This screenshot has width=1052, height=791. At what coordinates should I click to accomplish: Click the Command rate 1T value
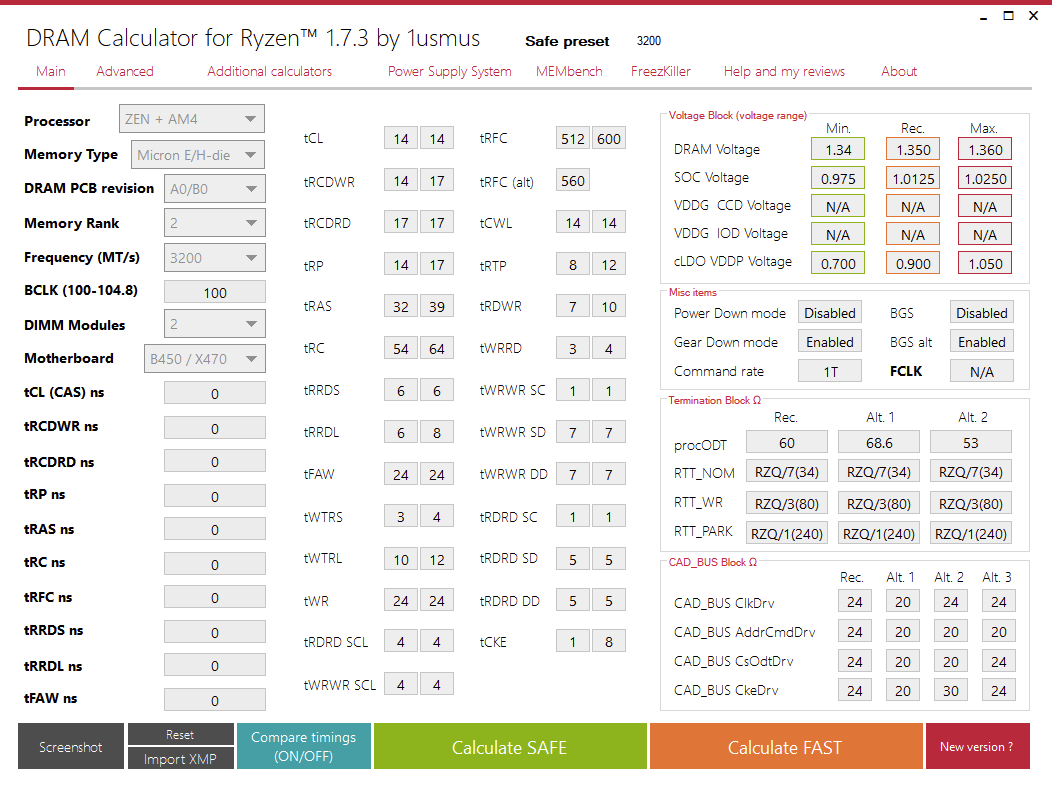pos(830,371)
